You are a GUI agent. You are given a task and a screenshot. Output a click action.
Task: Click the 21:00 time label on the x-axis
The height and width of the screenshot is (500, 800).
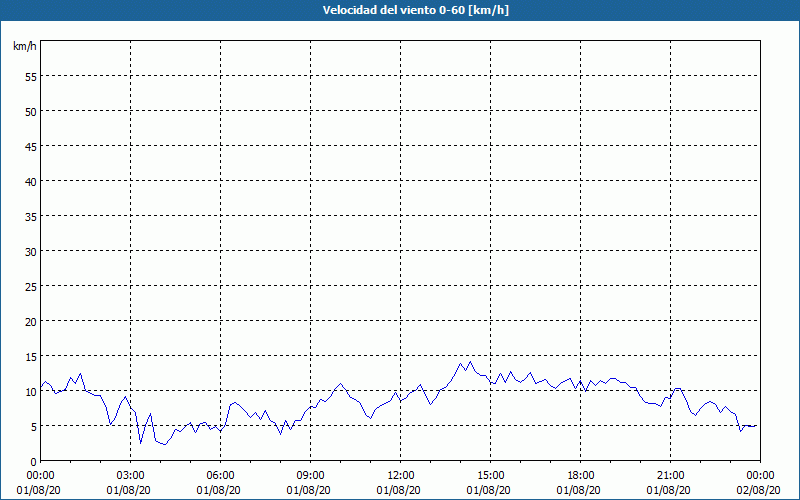[x=670, y=476]
